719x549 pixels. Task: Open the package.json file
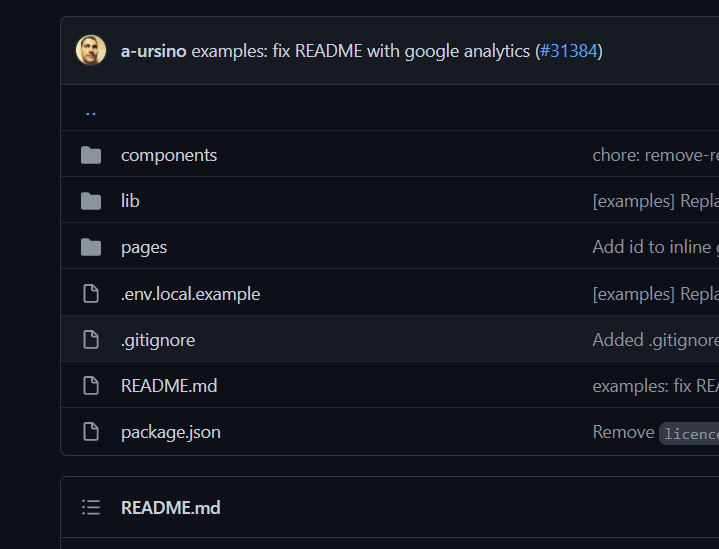tap(171, 432)
